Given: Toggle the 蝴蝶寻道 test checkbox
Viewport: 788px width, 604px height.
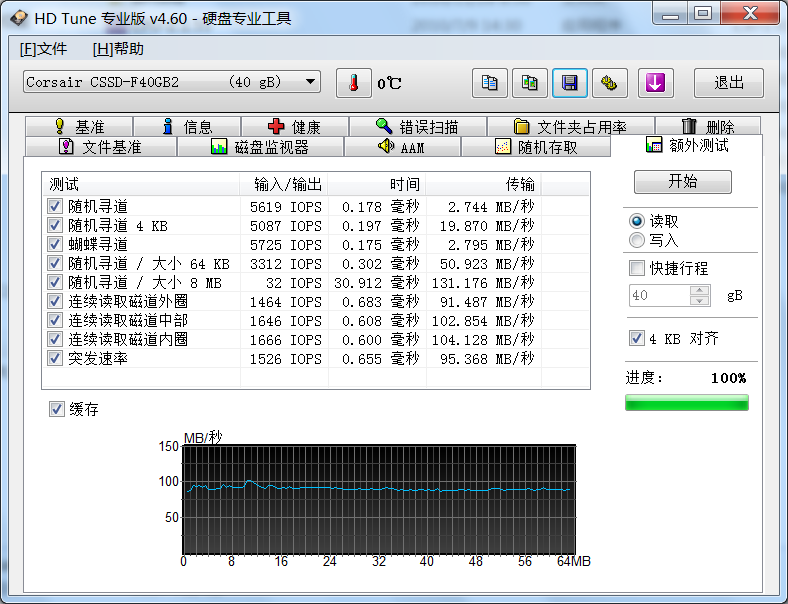Looking at the screenshot, I should click(55, 245).
